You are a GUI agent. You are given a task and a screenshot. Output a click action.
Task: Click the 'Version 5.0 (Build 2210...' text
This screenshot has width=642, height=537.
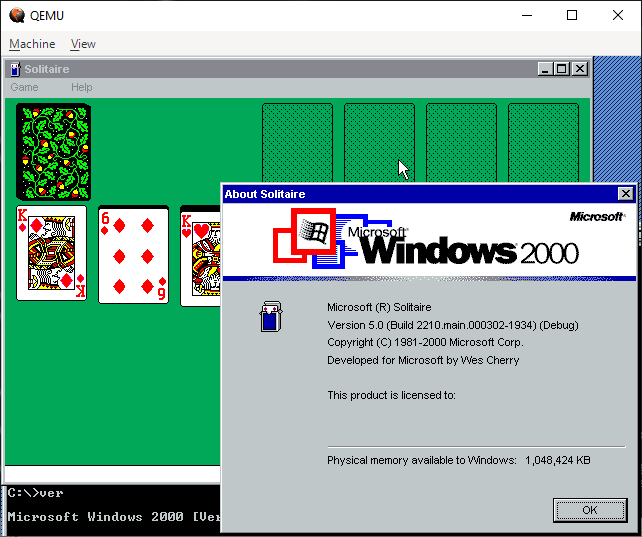453,325
